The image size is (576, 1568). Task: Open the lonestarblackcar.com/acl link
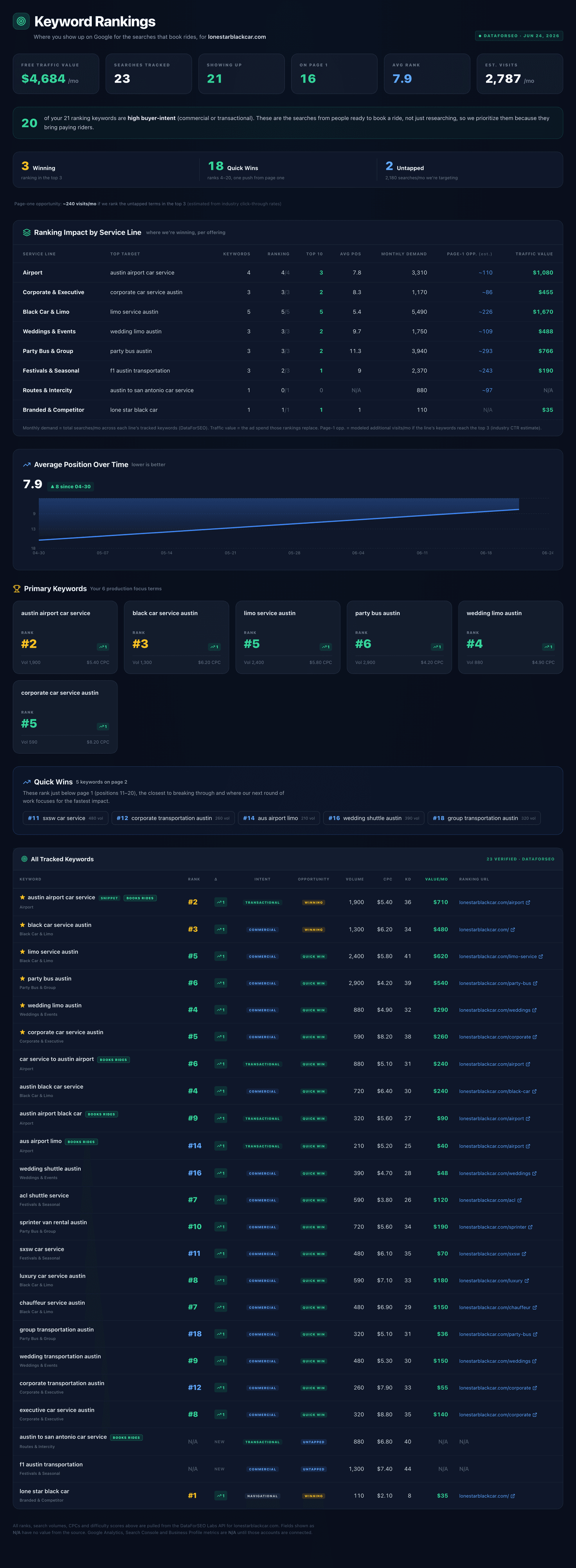click(490, 1200)
